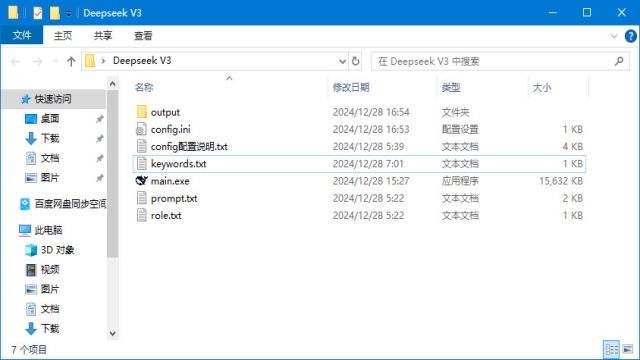Select the output folder name
The height and width of the screenshot is (360, 640).
tap(165, 112)
